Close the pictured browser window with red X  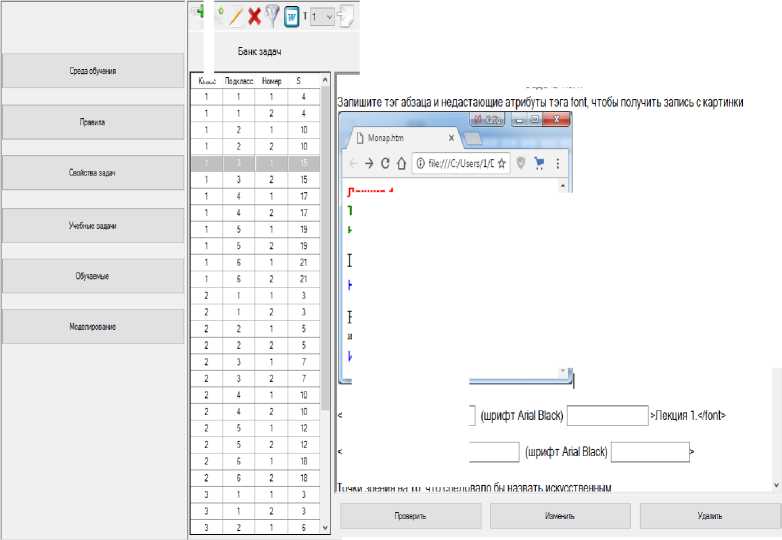point(556,119)
